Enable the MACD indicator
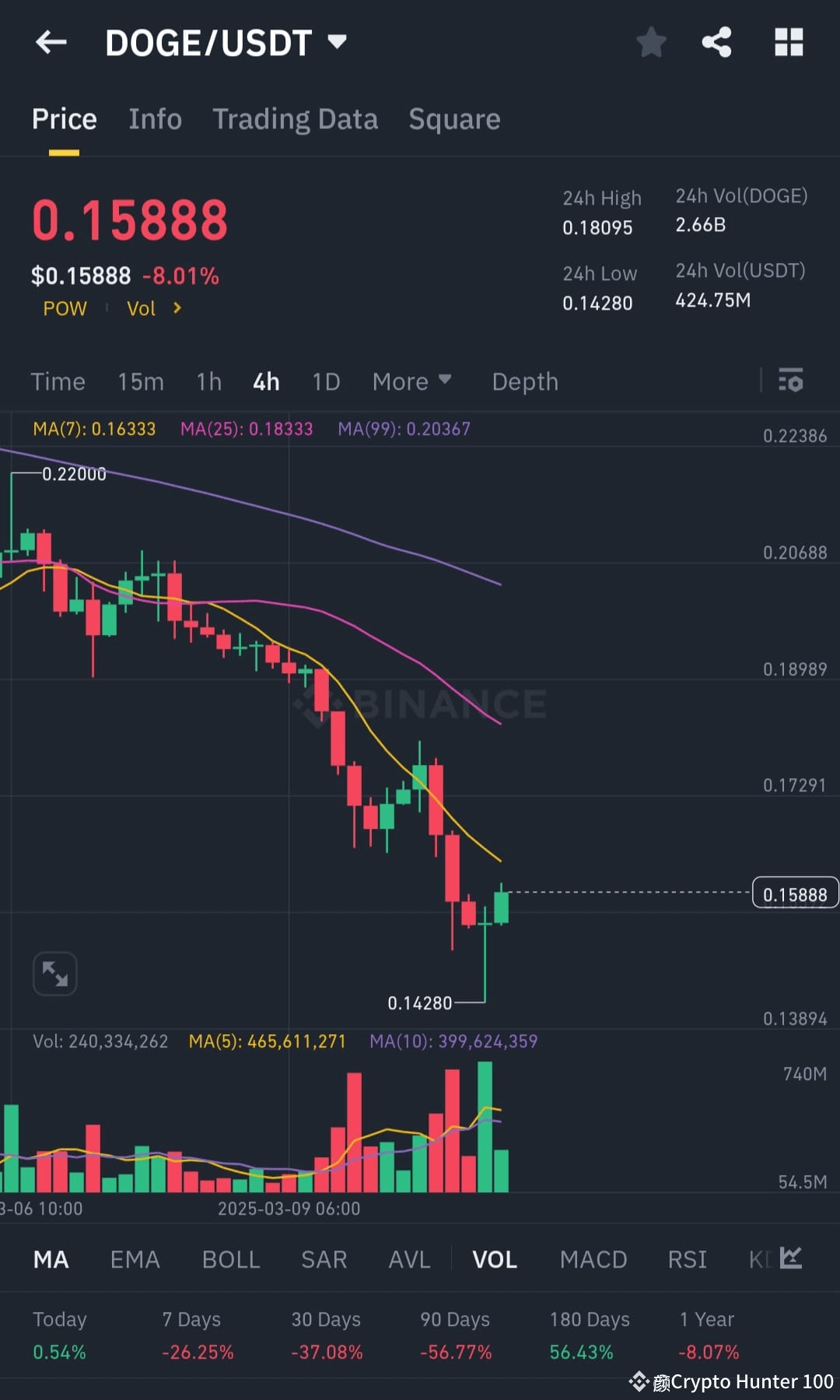Image resolution: width=840 pixels, height=1400 pixels. [x=593, y=1258]
